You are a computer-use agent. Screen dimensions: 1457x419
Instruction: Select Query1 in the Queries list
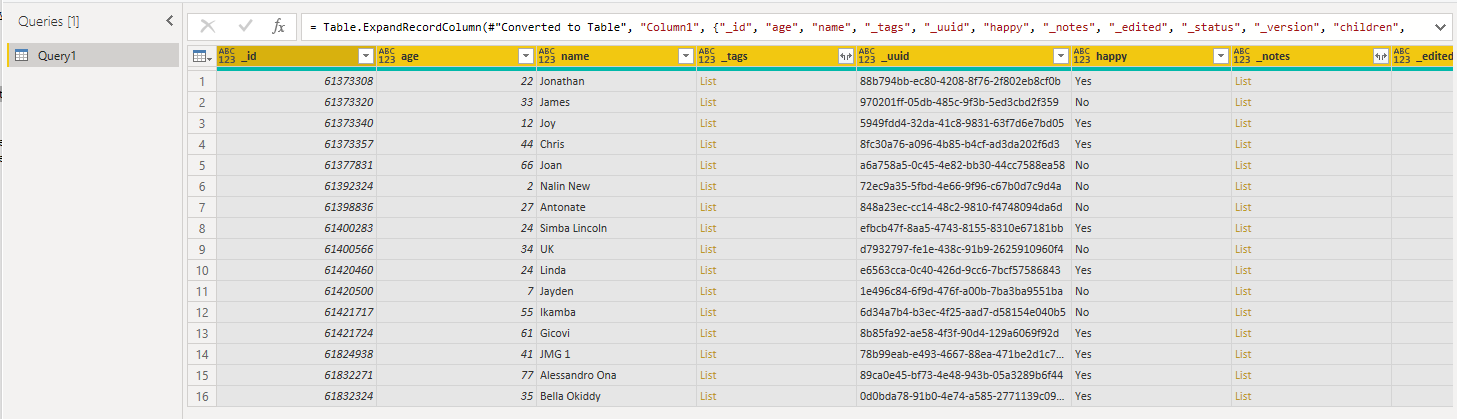(x=93, y=56)
